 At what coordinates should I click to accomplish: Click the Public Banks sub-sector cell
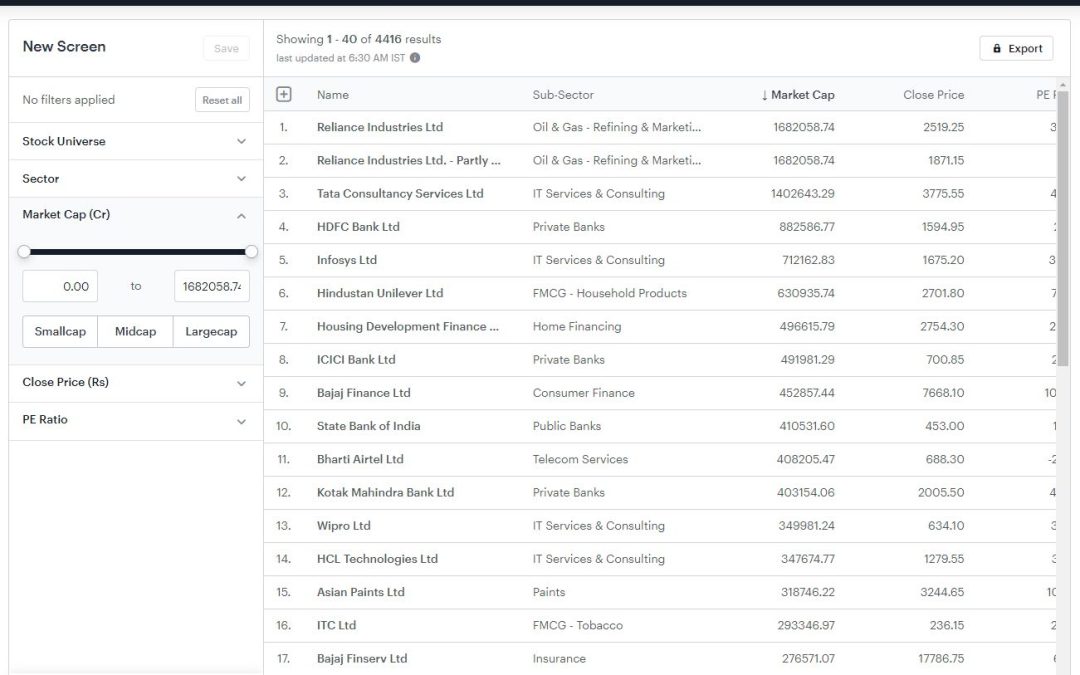[567, 426]
